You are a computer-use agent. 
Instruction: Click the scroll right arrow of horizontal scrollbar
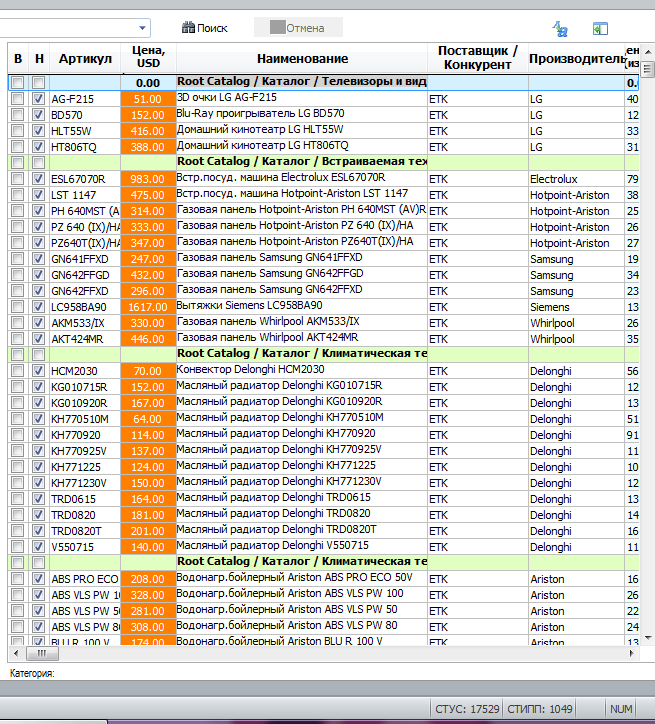(631, 653)
